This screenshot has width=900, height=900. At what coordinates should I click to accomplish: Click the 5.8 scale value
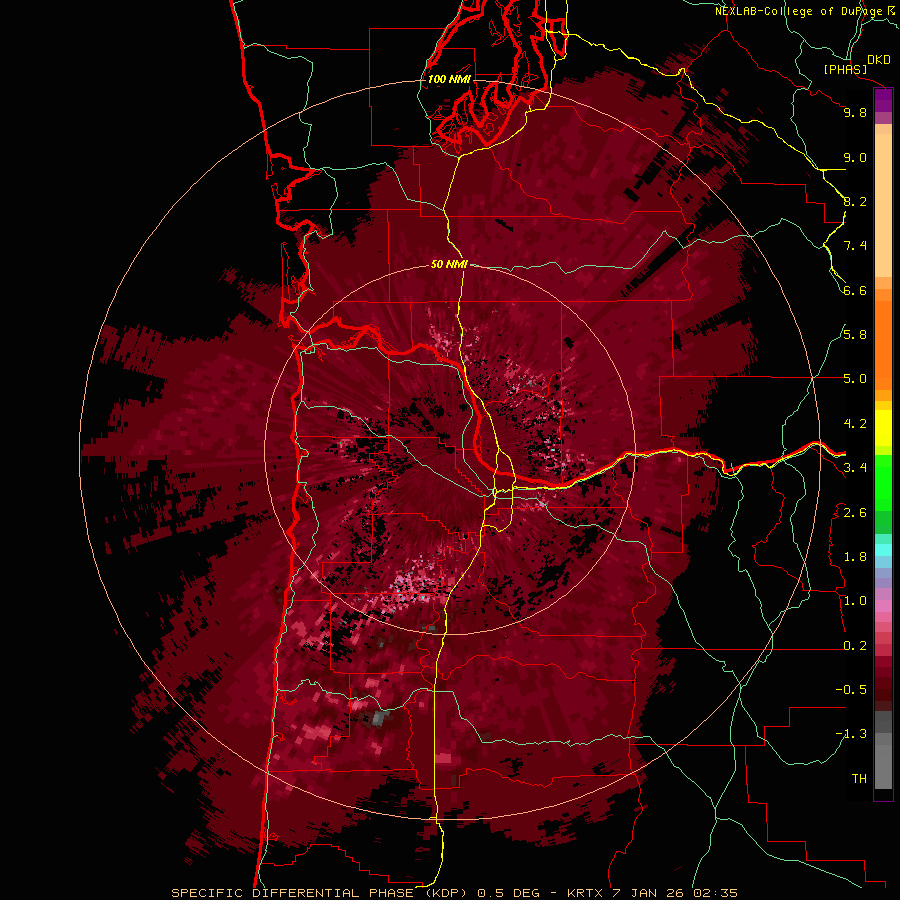[x=855, y=335]
